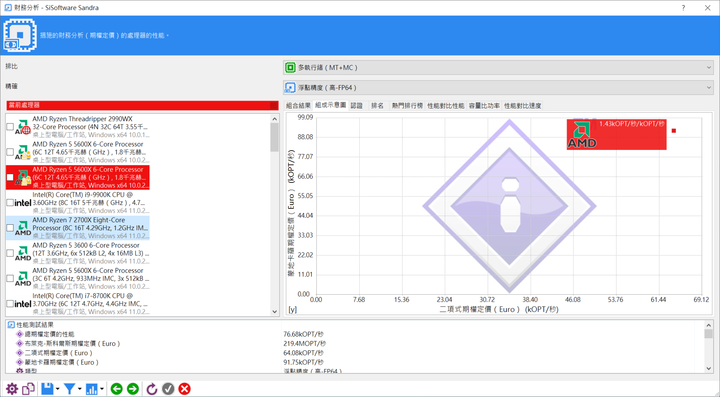720x397 pixels.
Task: Click the 性能測試結果 header icon
Action: point(11,324)
